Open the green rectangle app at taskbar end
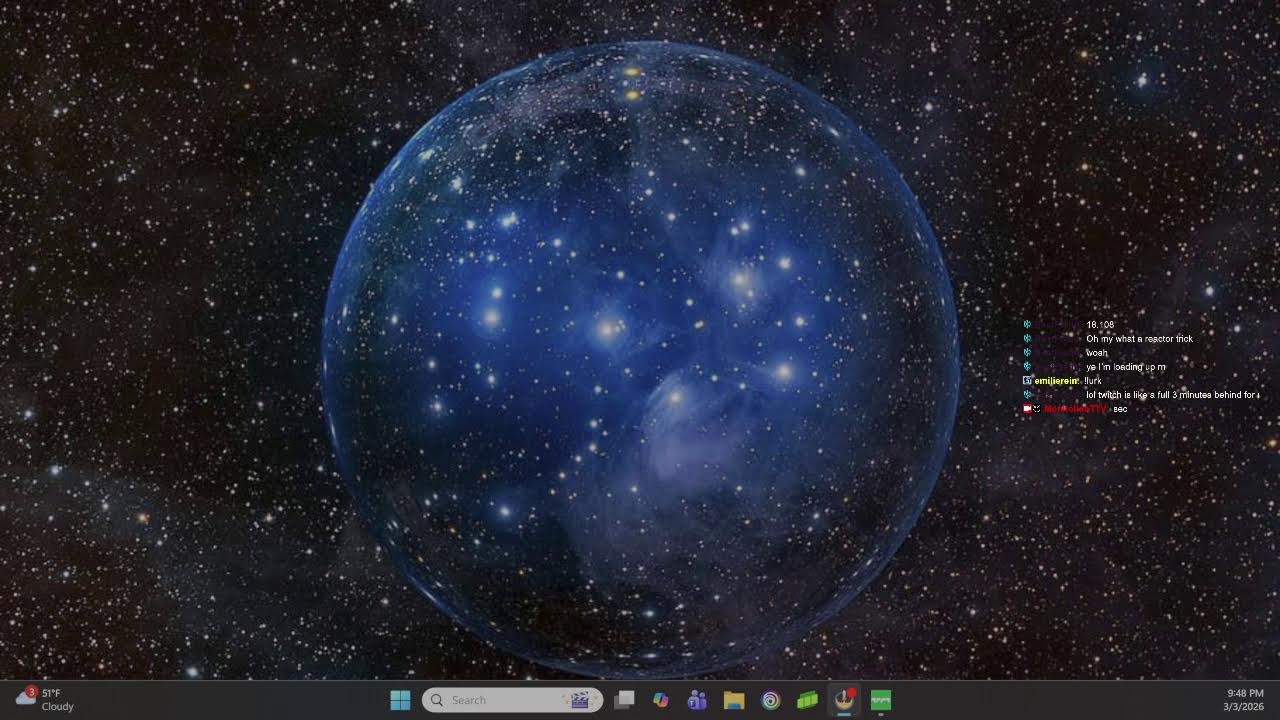 point(881,700)
